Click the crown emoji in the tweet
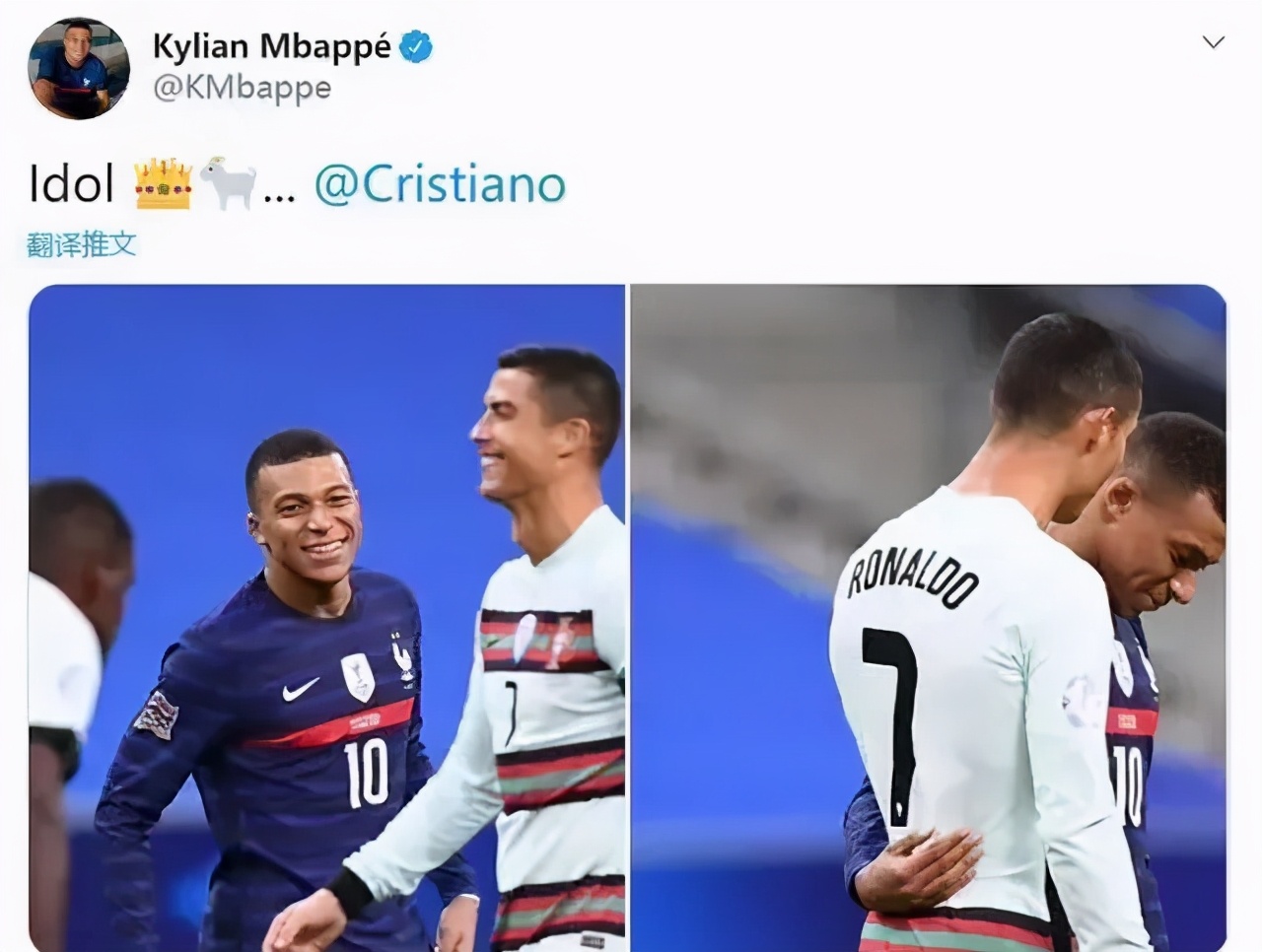This screenshot has height=952, width=1262. [x=163, y=184]
